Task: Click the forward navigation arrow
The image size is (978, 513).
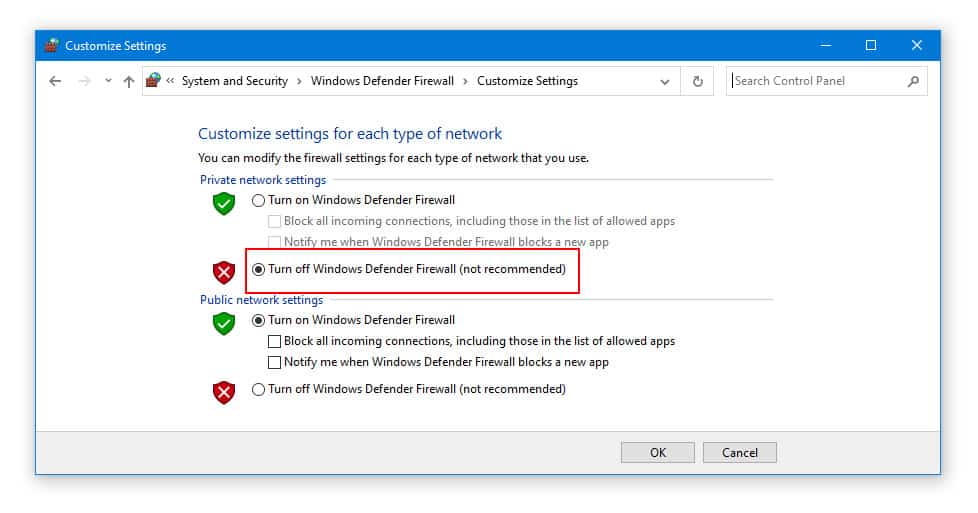Action: (84, 81)
